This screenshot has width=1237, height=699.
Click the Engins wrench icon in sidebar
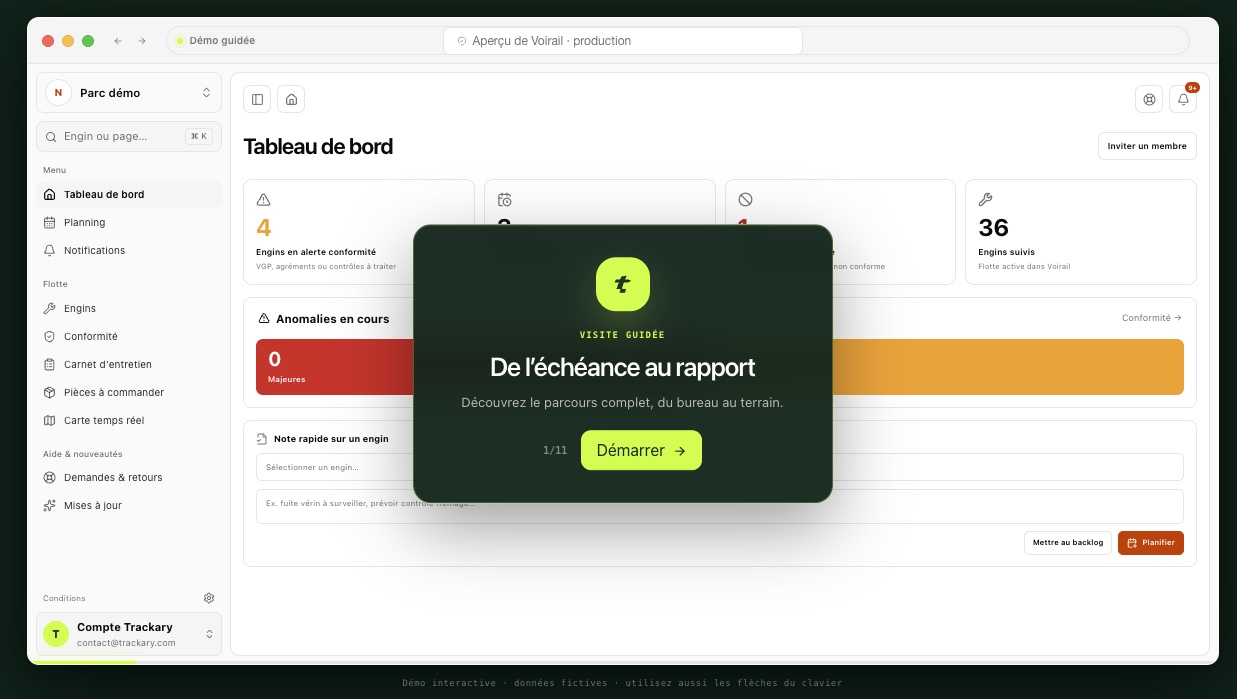(x=50, y=308)
